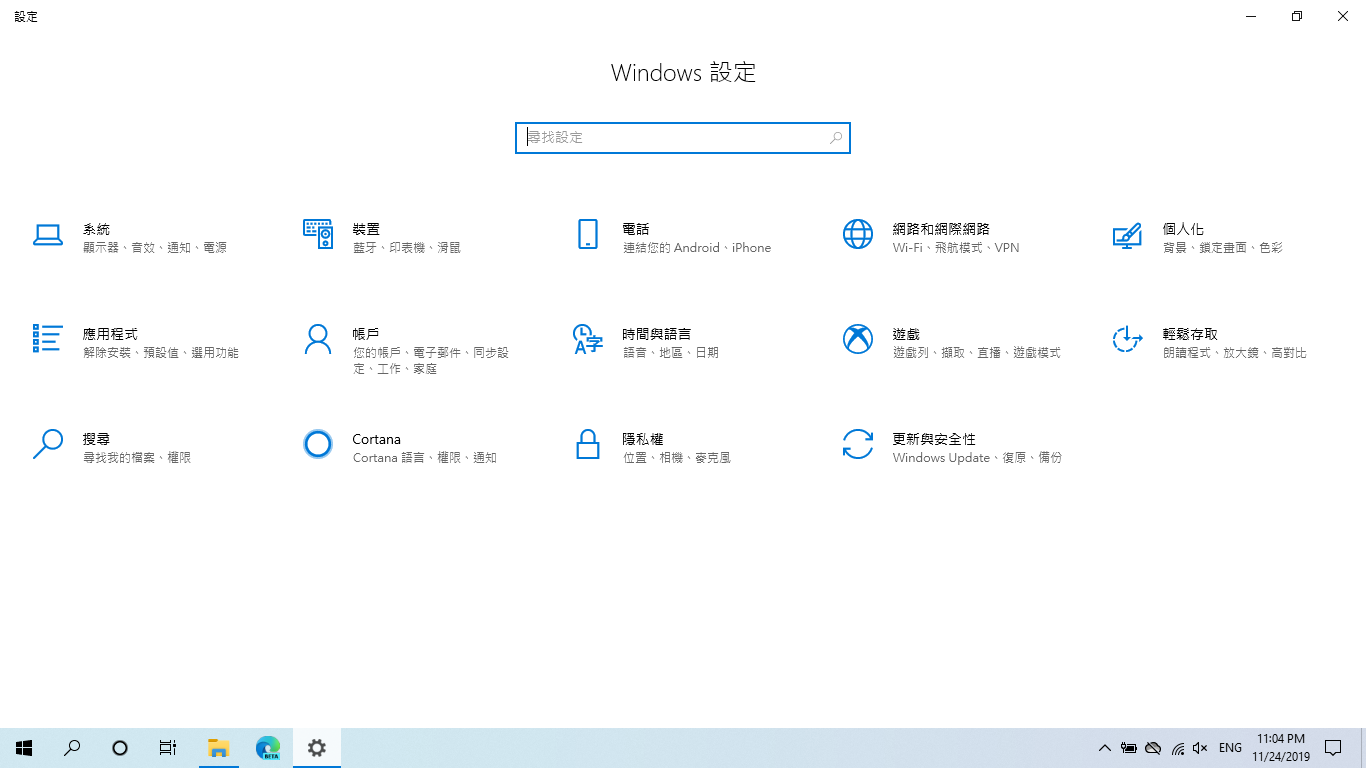Click the battery icon in the tray
Image resolution: width=1366 pixels, height=768 pixels.
(x=1129, y=748)
